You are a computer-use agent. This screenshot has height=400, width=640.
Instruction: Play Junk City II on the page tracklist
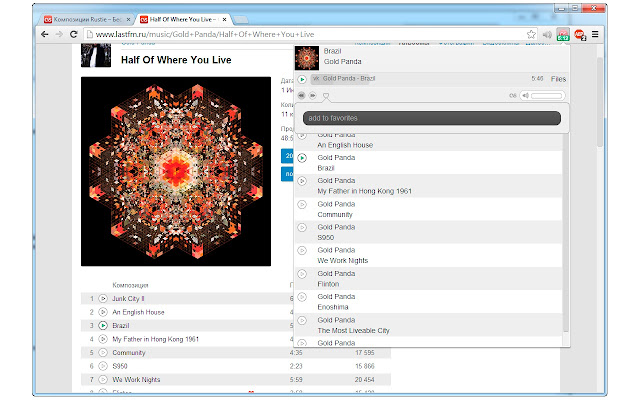tap(103, 299)
